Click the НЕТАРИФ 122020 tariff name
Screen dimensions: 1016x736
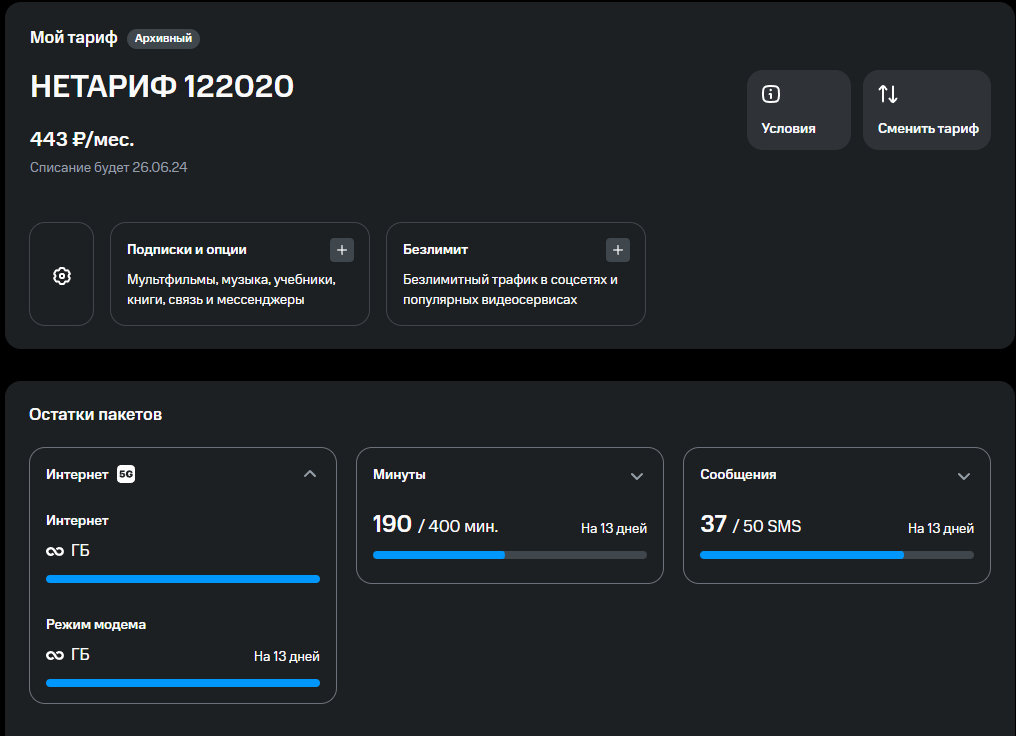coord(162,87)
